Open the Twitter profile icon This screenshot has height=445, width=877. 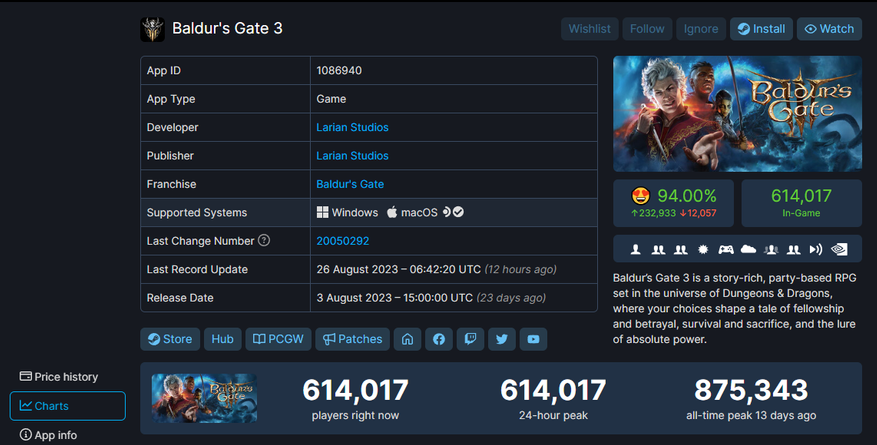point(502,339)
